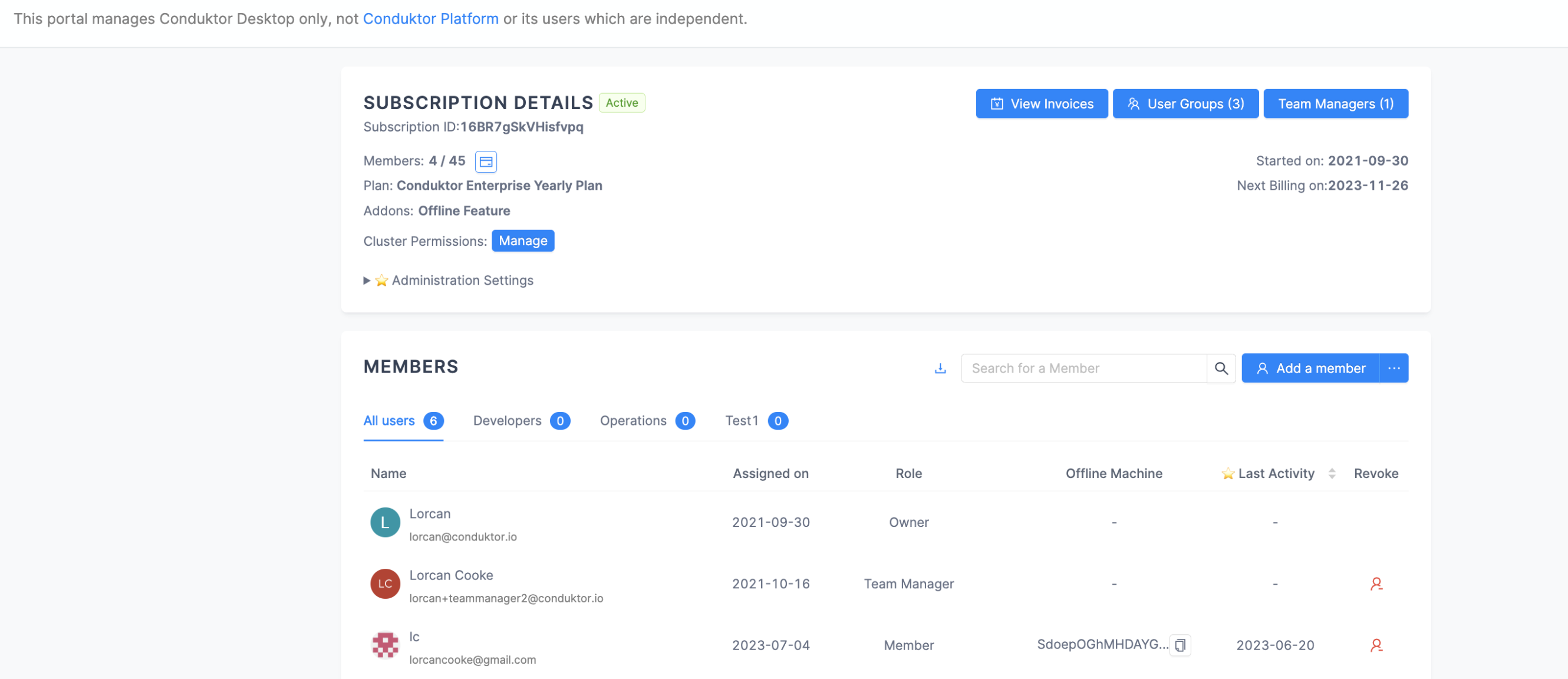Click the Team Manager role cell
This screenshot has width=1568, height=679.
908,584
